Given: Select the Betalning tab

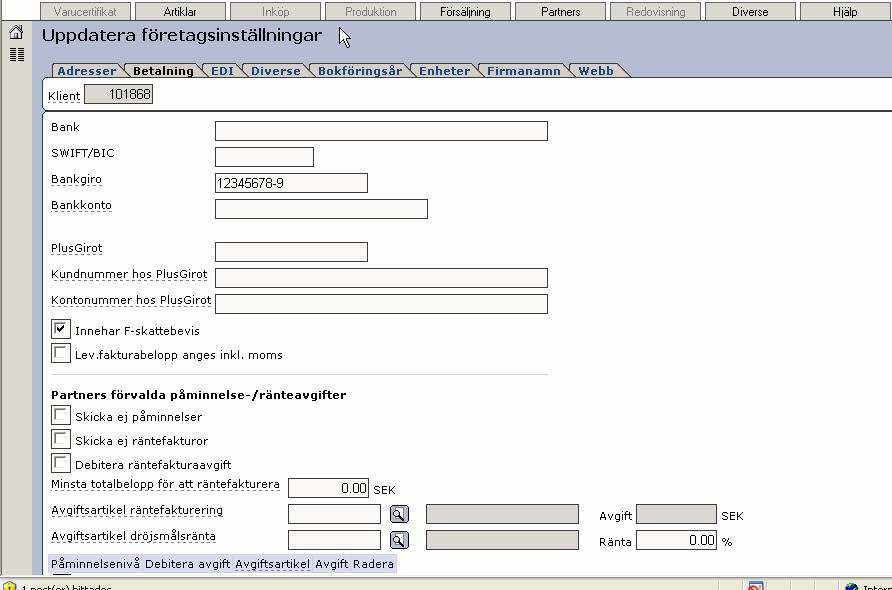Looking at the screenshot, I should [x=163, y=71].
